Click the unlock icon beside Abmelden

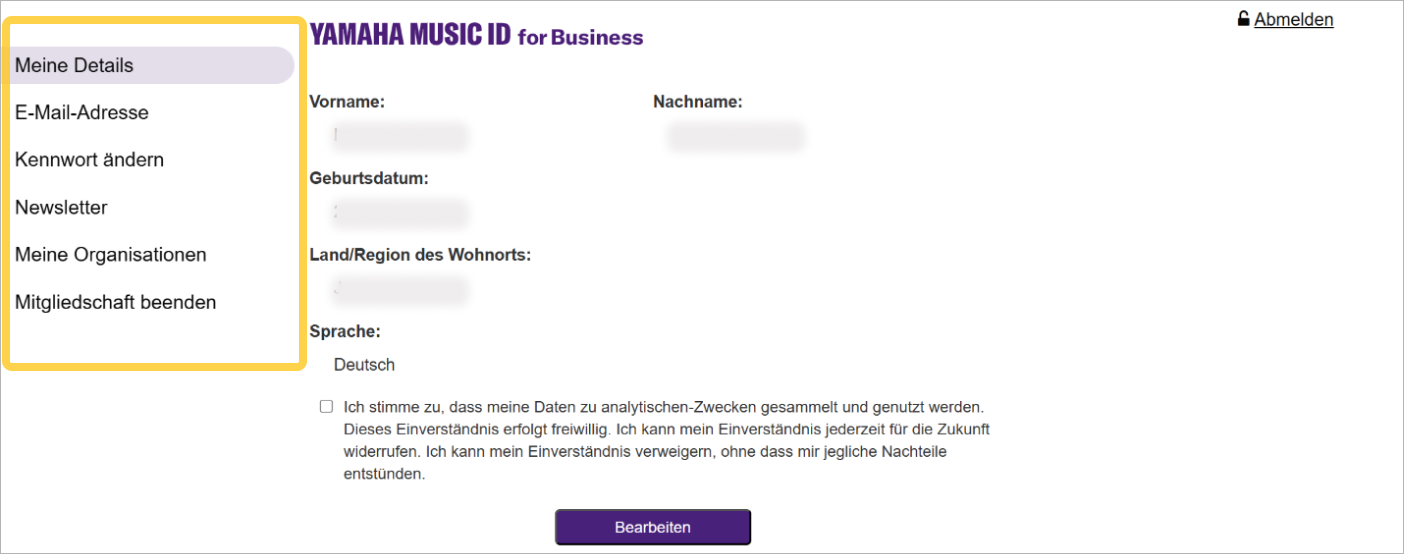pos(1243,19)
